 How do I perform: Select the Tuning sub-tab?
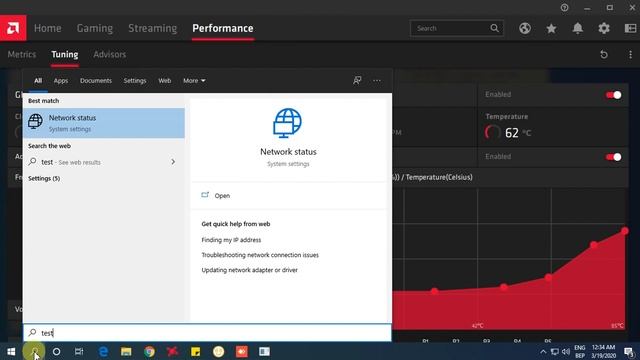(64, 54)
